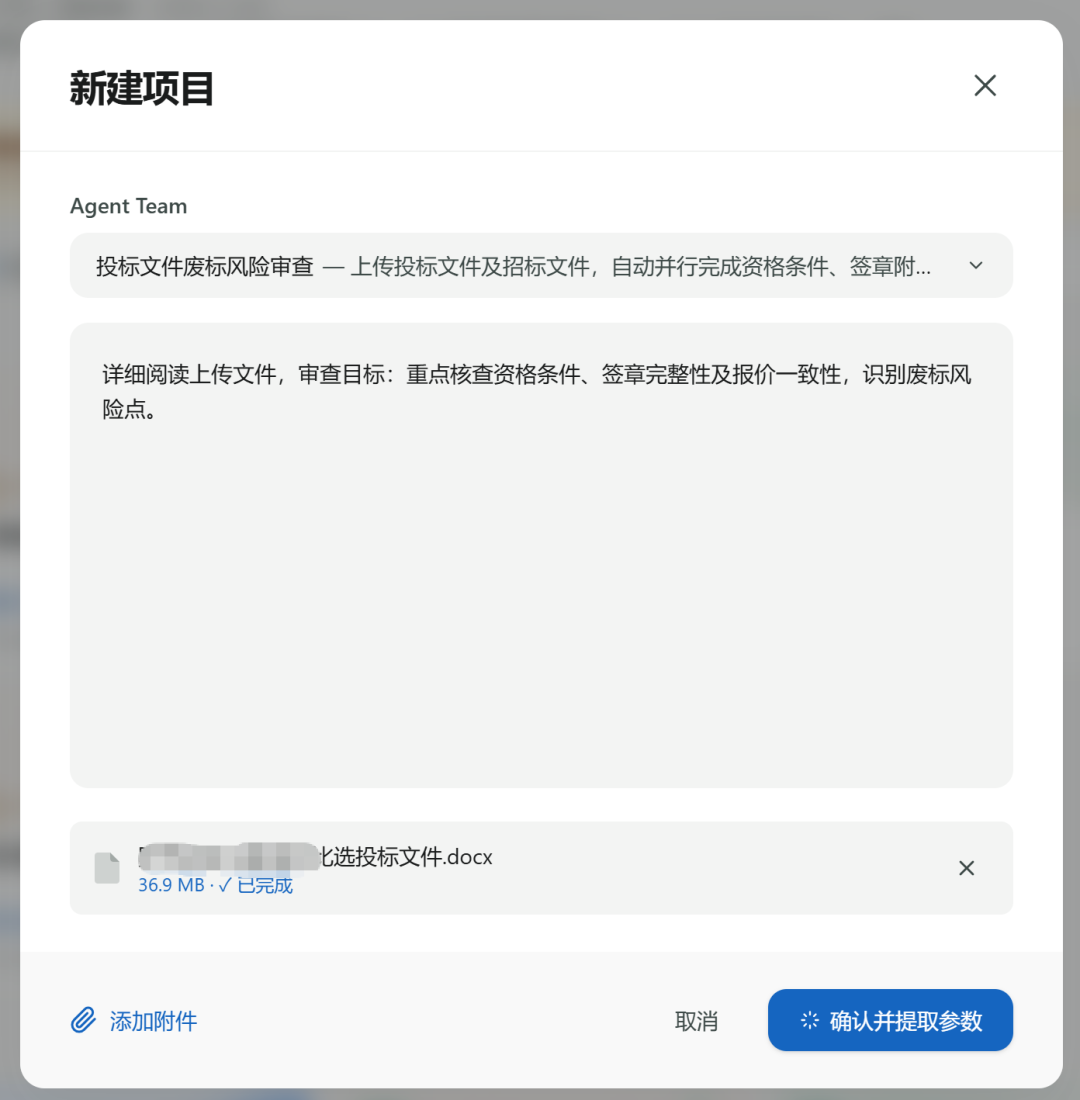This screenshot has width=1080, height=1100.
Task: Click the Agent Team label
Action: tap(128, 206)
